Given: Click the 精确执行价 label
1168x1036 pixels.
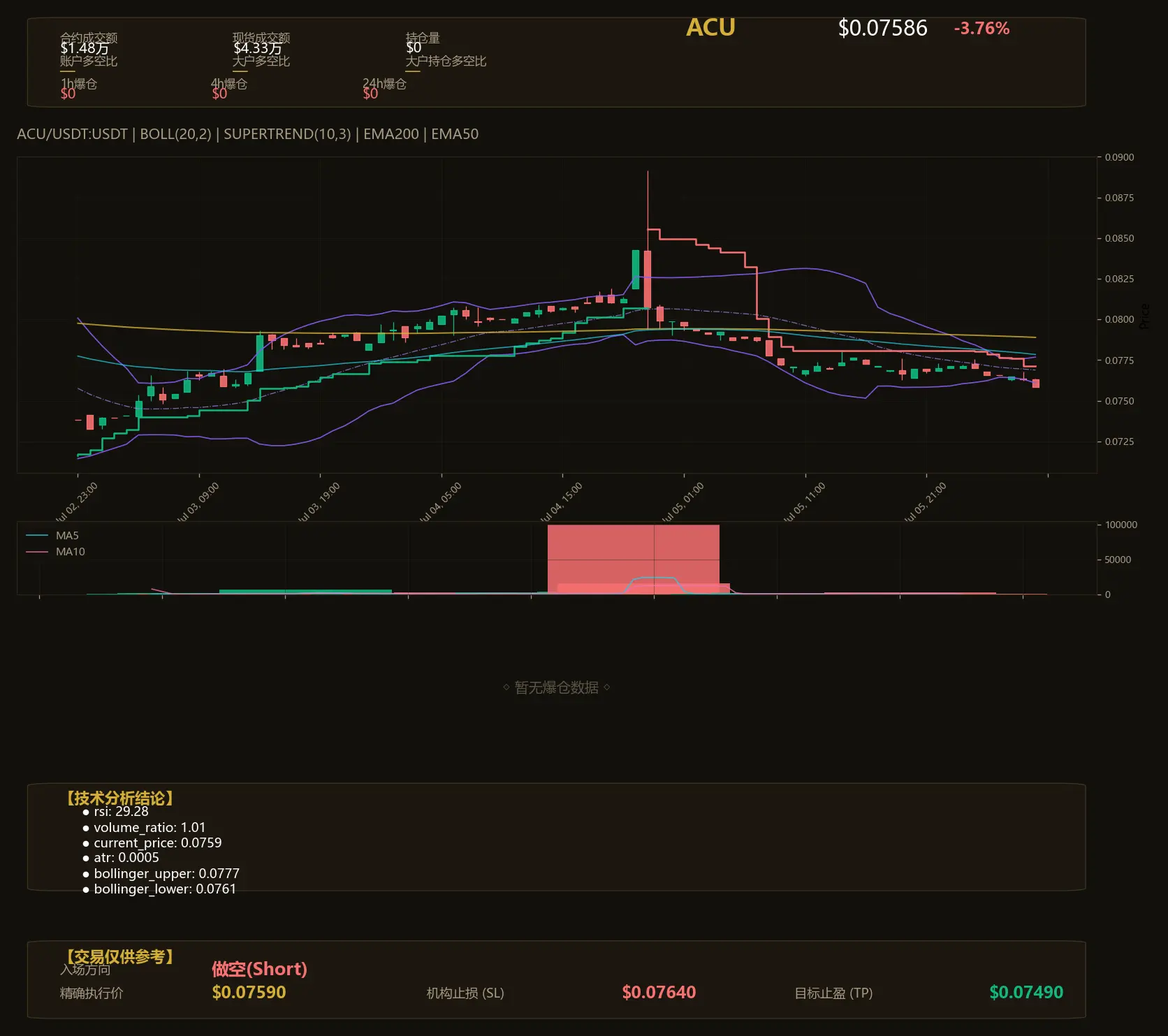Looking at the screenshot, I should [x=92, y=993].
